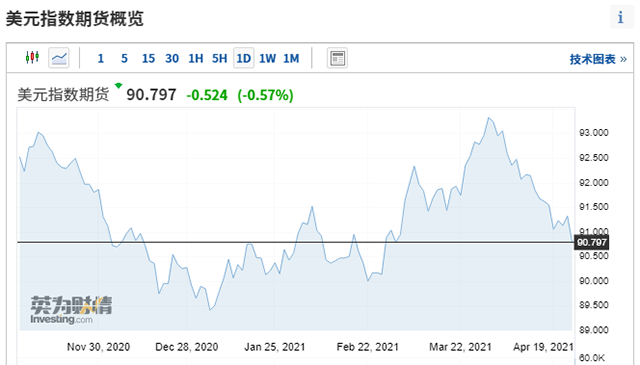This screenshot has height=365, width=640.
Task: Click the -0.524 change value
Action: [207, 96]
